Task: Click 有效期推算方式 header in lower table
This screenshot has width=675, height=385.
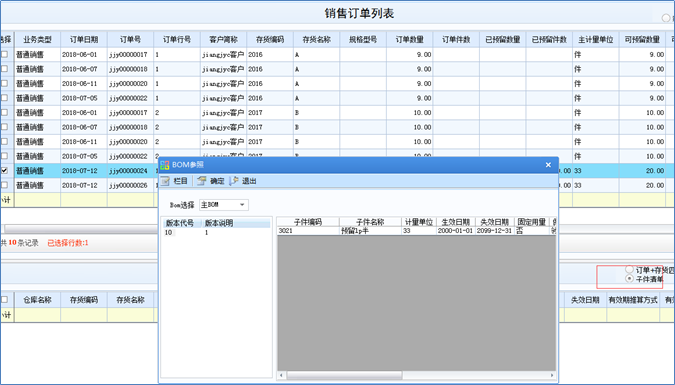Action: click(x=633, y=300)
